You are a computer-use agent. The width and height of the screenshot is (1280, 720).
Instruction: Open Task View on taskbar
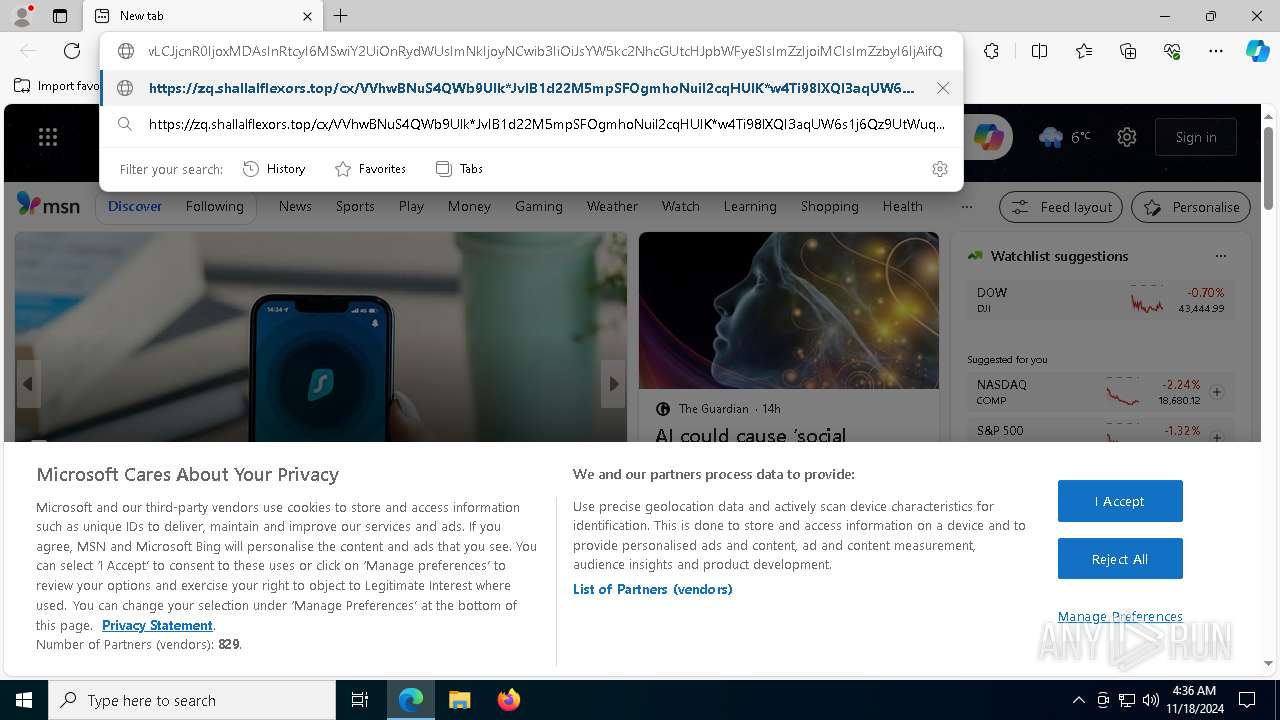coord(360,700)
